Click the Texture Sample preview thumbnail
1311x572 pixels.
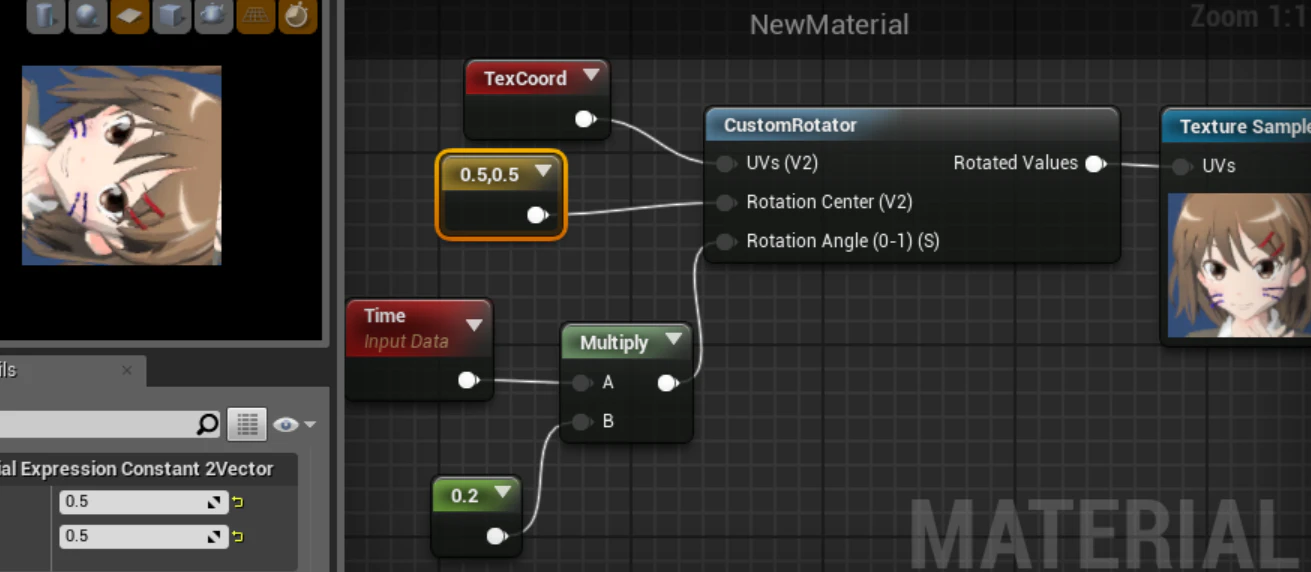1240,265
